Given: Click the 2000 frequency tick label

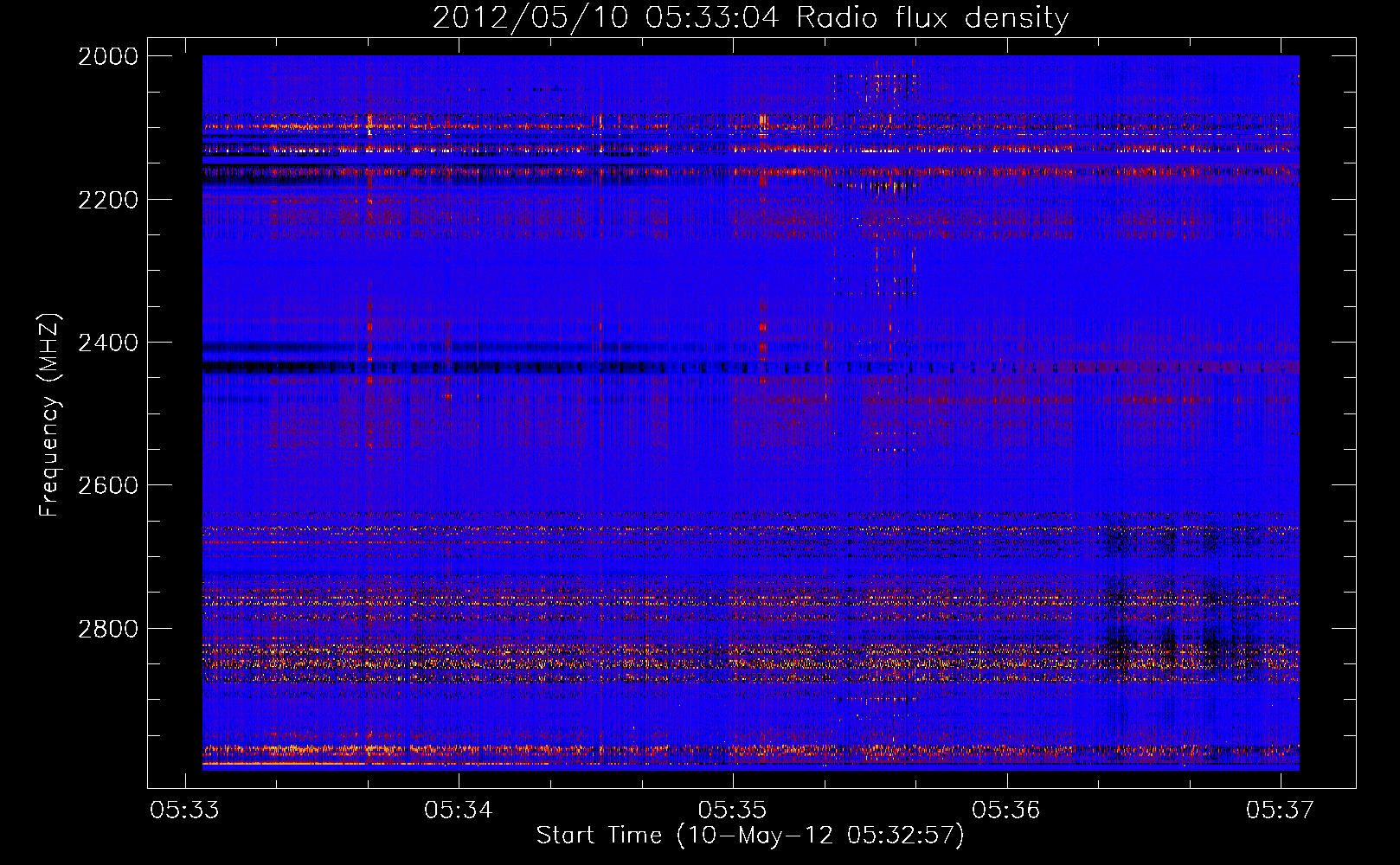Looking at the screenshot, I should [108, 56].
